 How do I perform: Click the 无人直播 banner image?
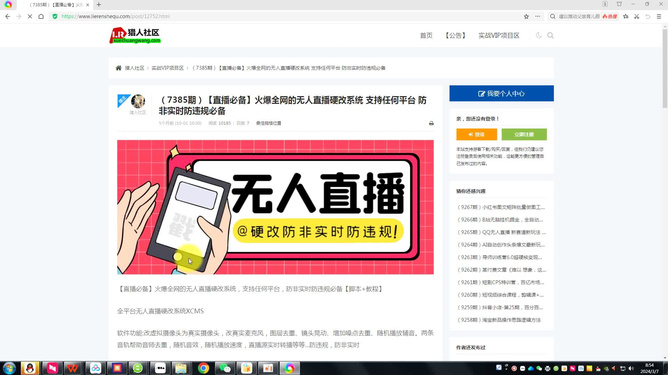click(275, 207)
